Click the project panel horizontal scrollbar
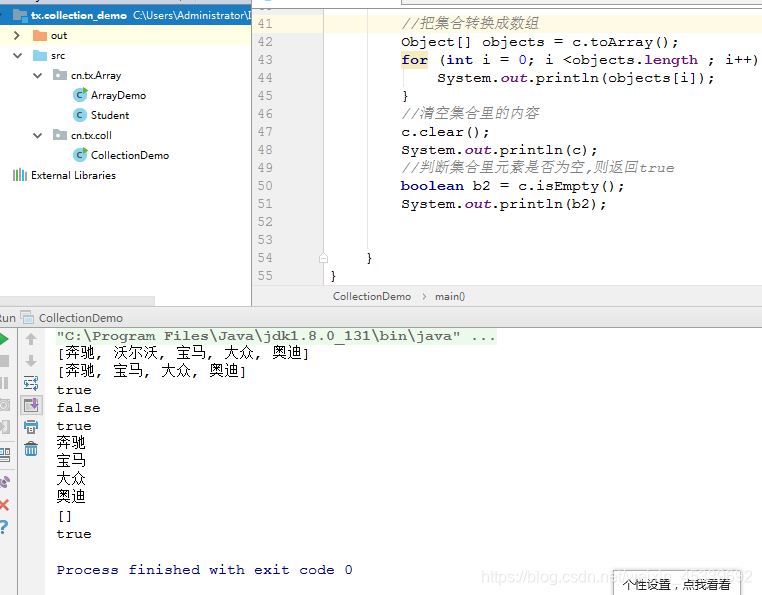 tap(77, 301)
